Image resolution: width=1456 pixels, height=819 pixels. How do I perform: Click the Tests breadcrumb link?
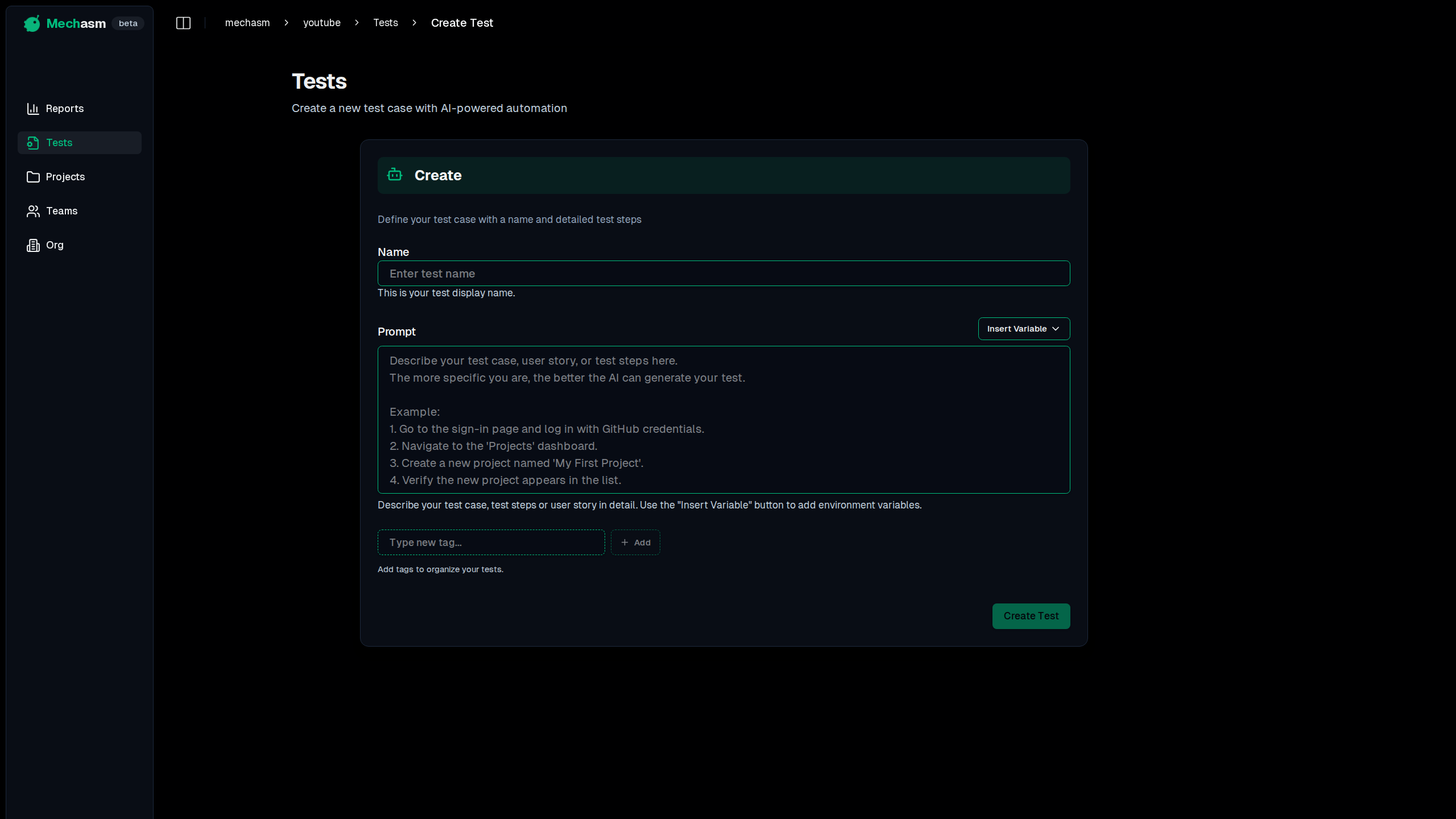coord(386,23)
